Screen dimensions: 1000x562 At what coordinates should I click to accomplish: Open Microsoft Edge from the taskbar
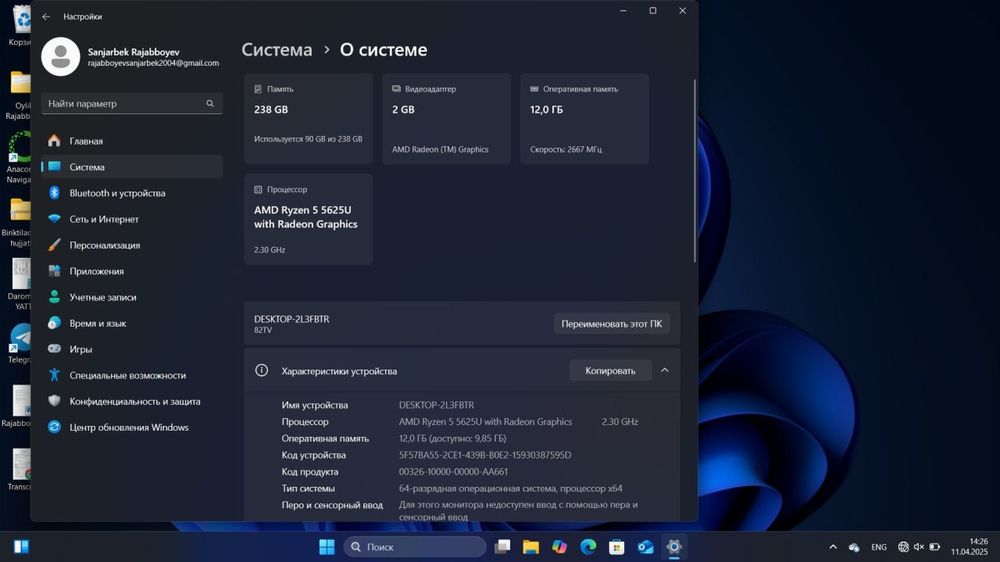coord(588,547)
